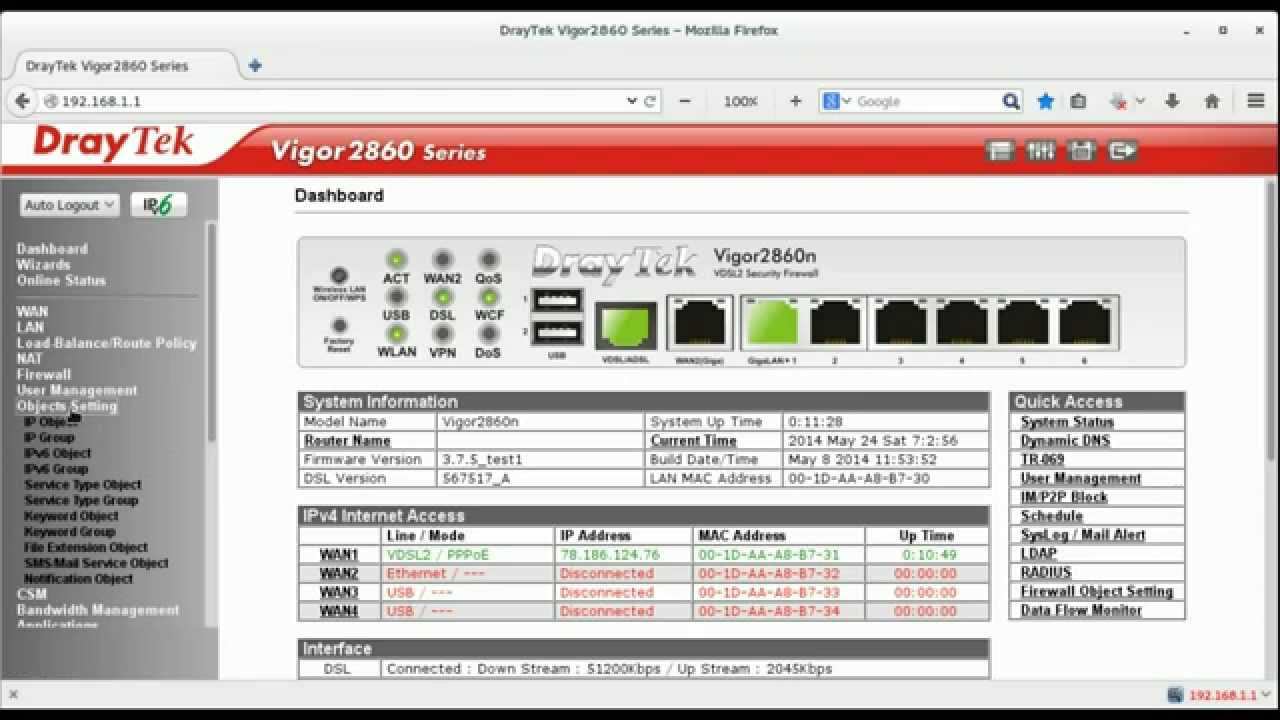This screenshot has width=1280, height=720.
Task: Open CSM in the sidebar menu
Action: coord(31,594)
